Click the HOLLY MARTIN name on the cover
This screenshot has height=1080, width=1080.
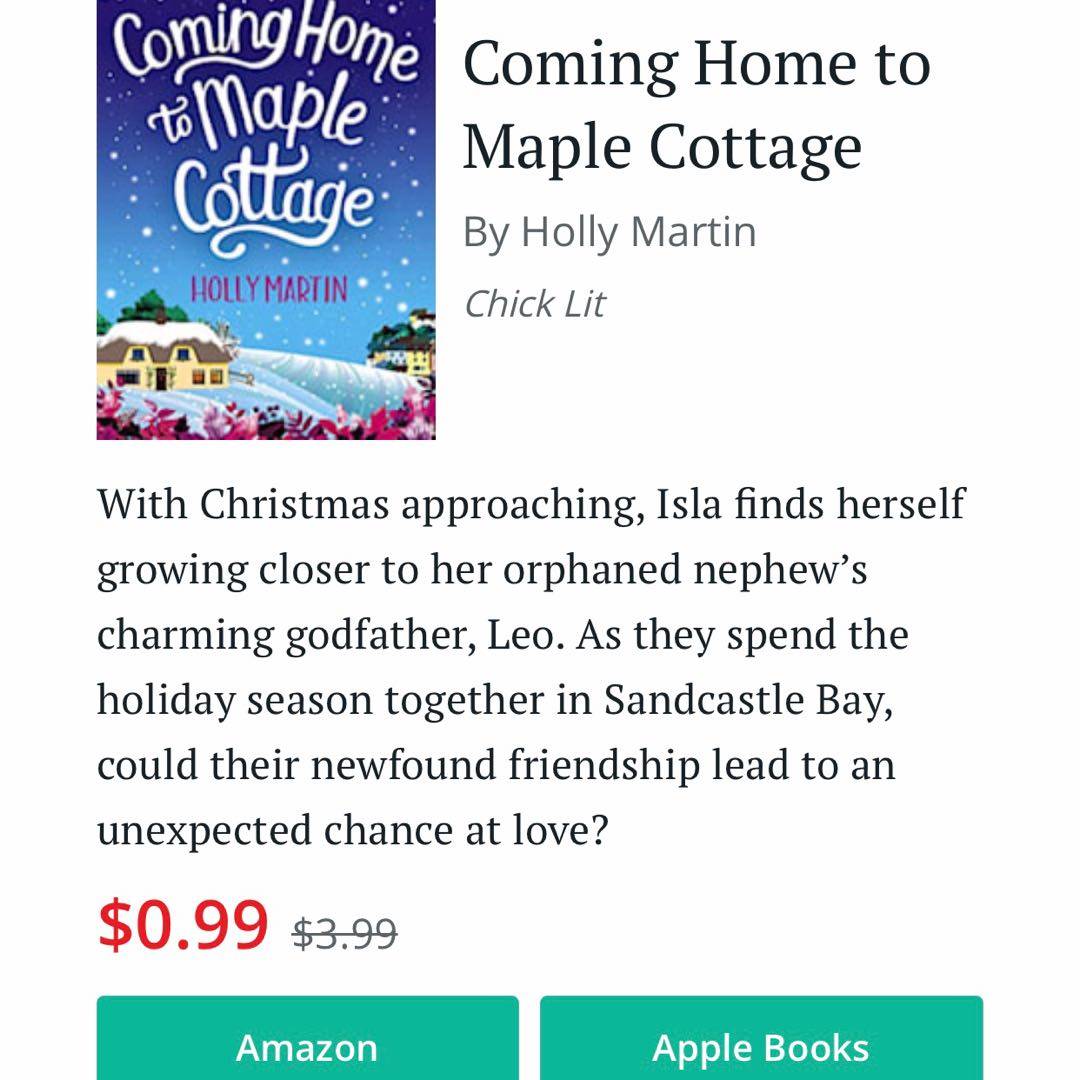click(269, 289)
